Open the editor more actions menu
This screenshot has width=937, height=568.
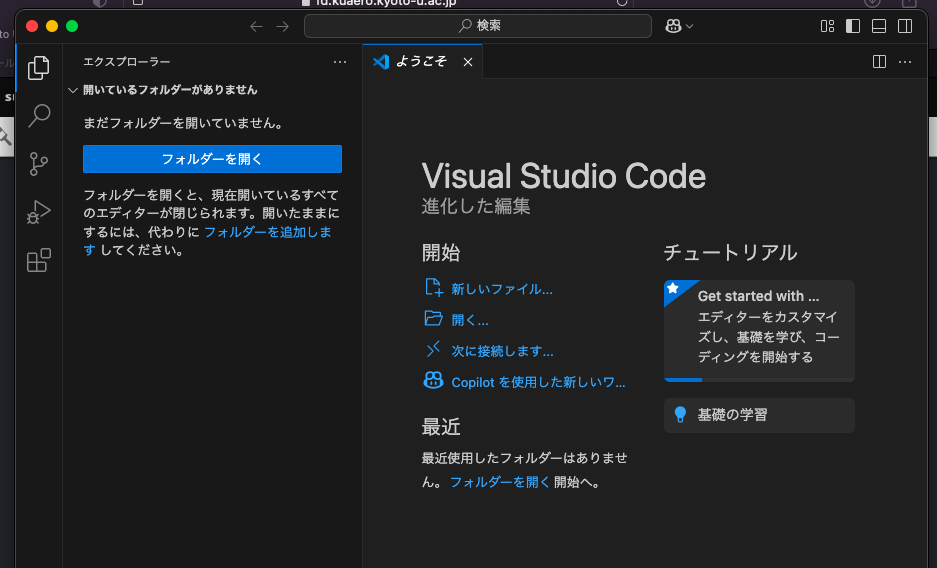click(905, 62)
